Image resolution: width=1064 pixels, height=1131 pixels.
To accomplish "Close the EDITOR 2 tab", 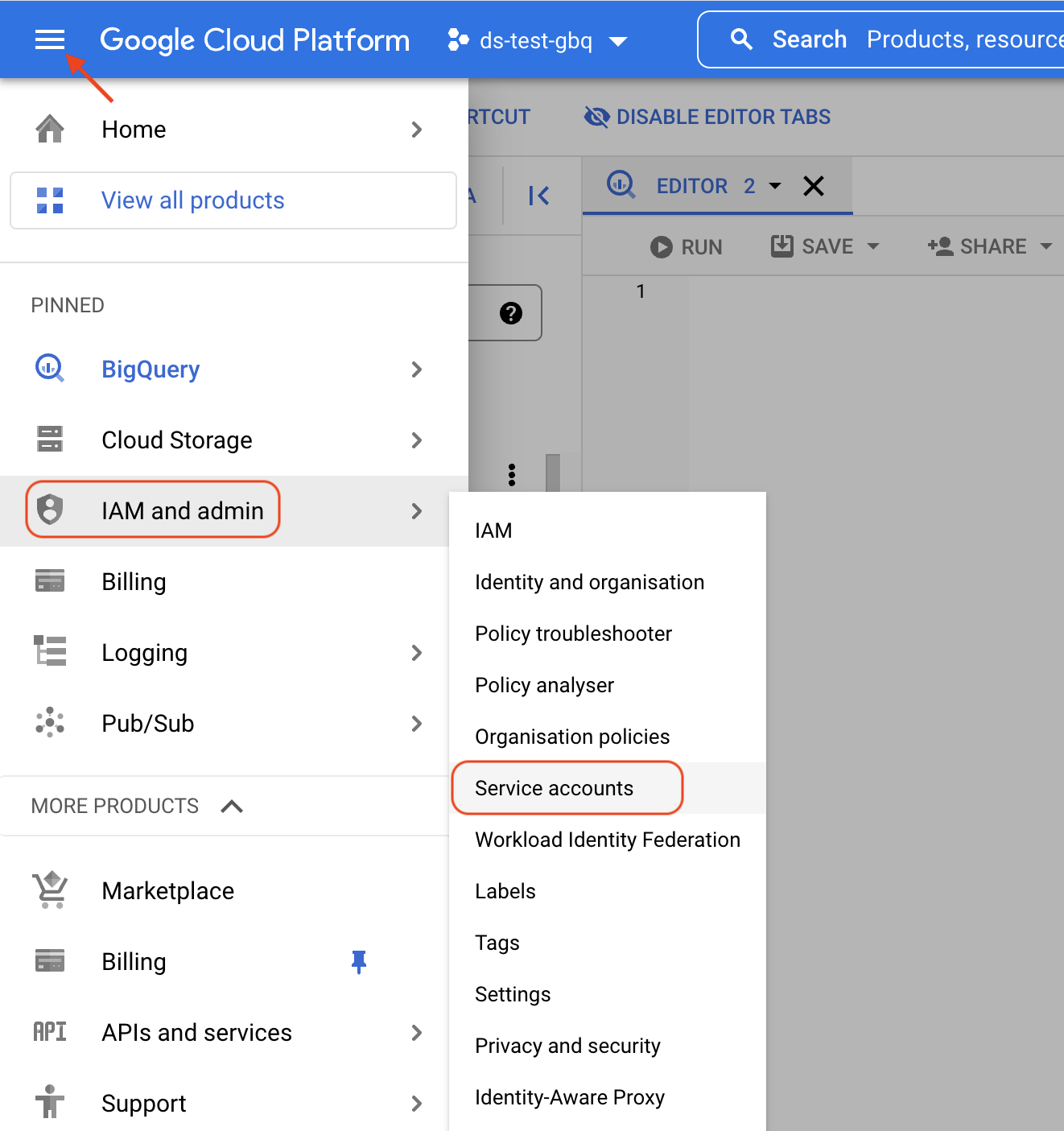I will (814, 187).
